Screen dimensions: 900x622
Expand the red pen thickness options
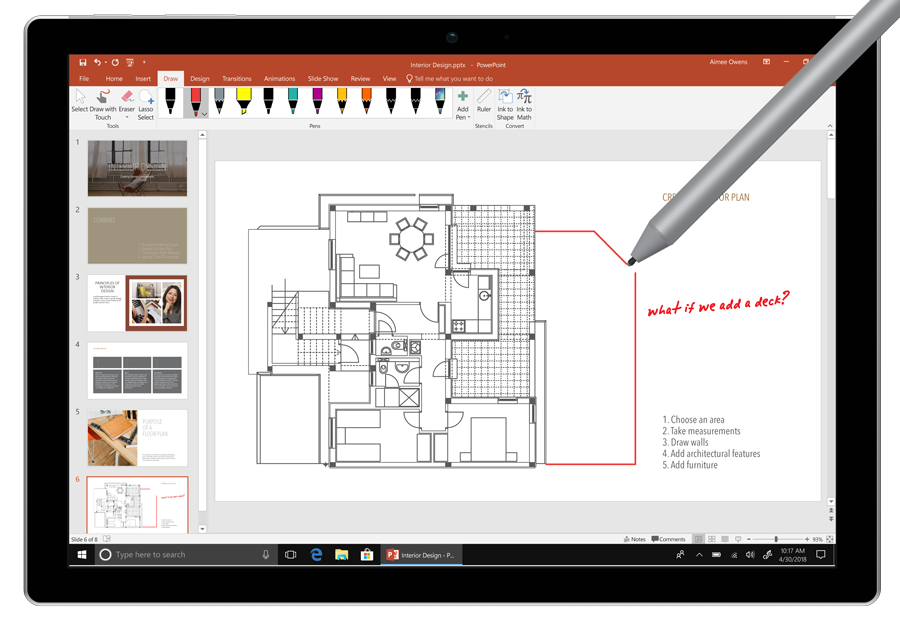point(203,113)
